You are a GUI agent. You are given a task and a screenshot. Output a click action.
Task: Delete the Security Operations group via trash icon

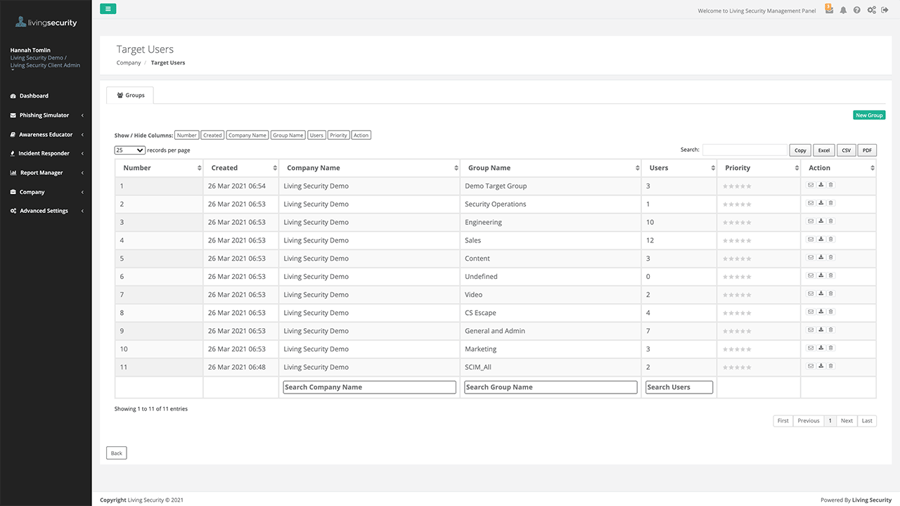click(x=831, y=203)
